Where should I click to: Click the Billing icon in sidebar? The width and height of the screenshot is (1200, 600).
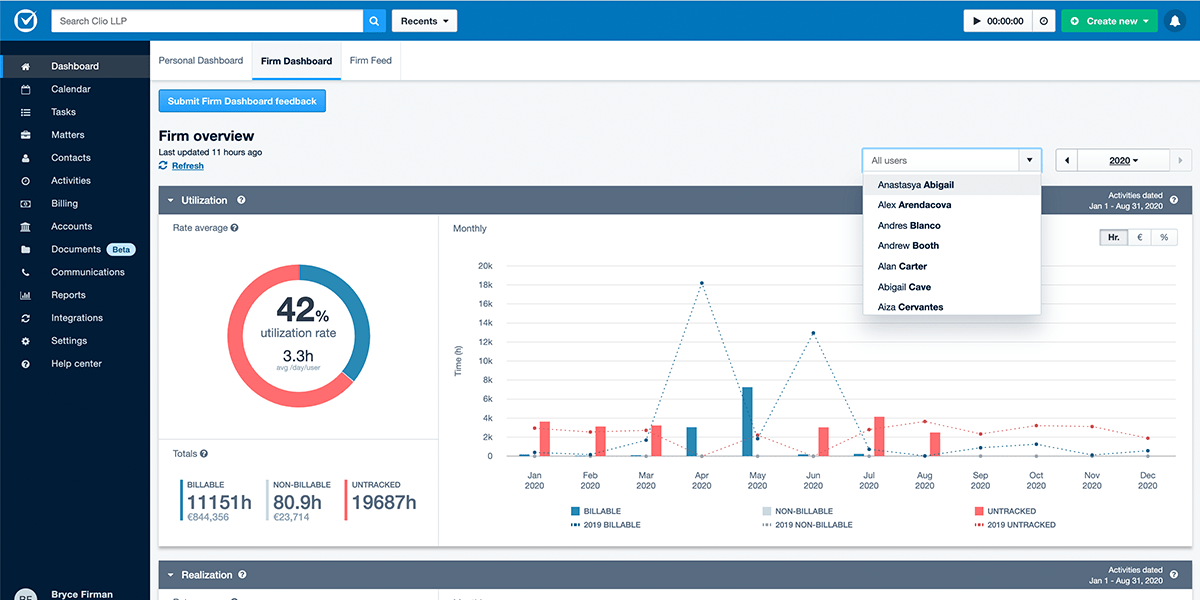pyautogui.click(x=26, y=203)
